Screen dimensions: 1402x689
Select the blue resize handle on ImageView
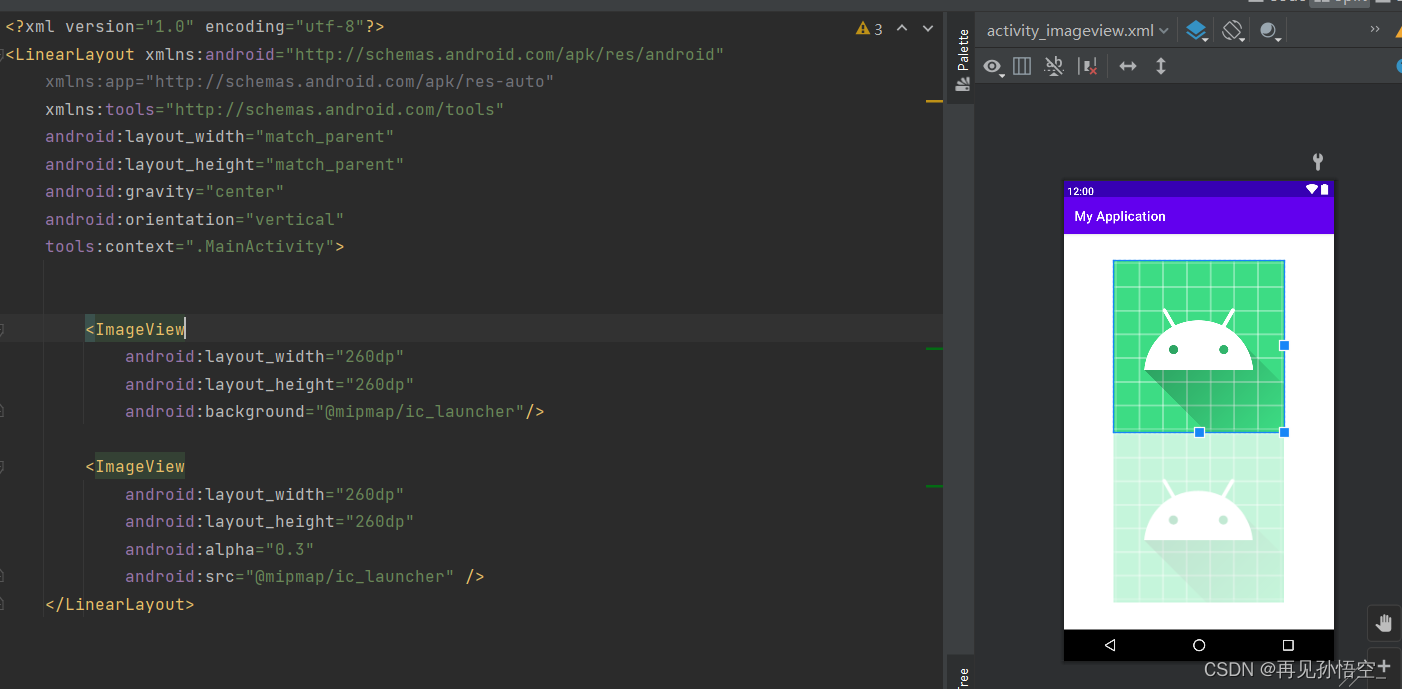[x=1284, y=345]
